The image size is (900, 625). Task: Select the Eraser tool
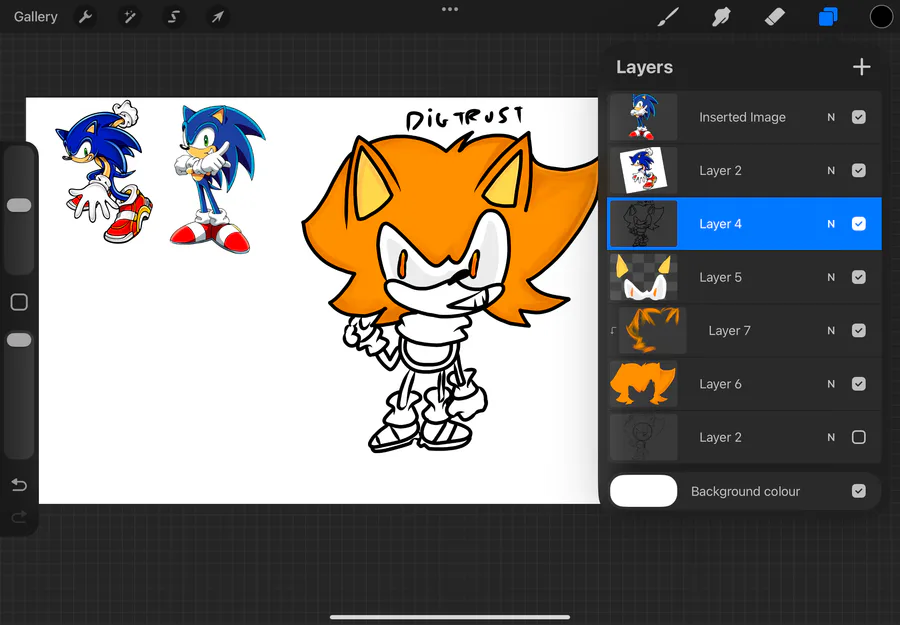pyautogui.click(x=775, y=17)
